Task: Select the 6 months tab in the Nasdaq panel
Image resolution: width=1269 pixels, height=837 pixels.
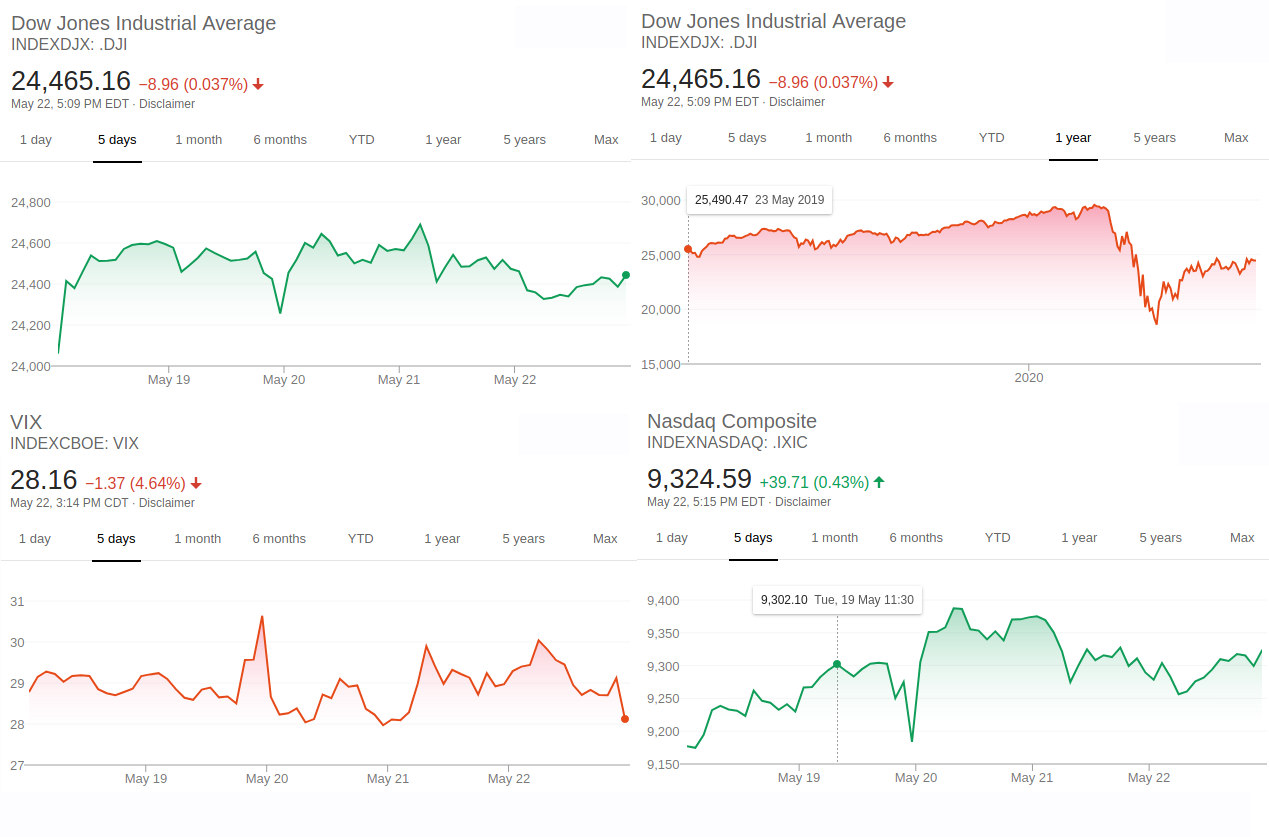Action: pos(916,538)
